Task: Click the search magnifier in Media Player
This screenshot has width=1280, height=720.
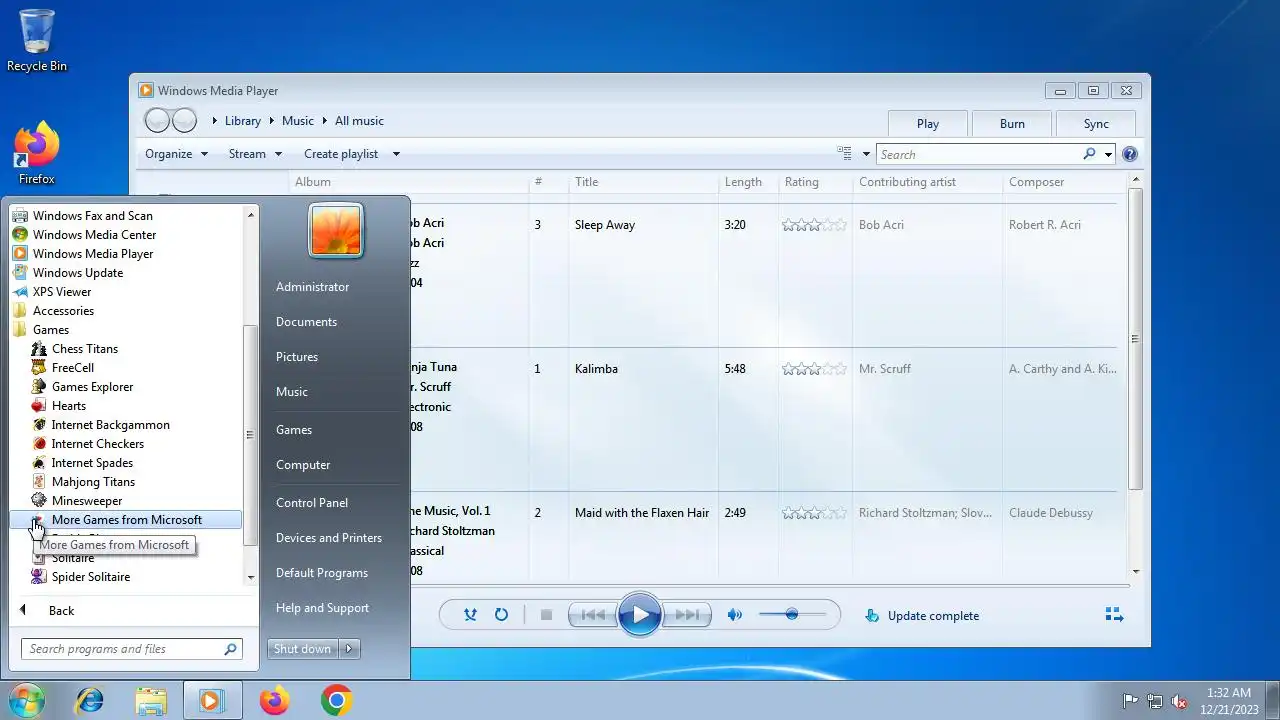Action: coord(1089,154)
